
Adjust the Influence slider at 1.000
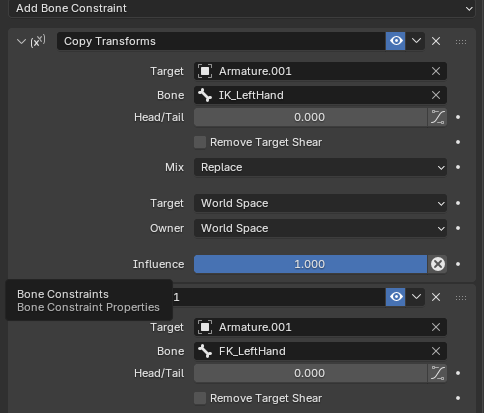point(311,264)
